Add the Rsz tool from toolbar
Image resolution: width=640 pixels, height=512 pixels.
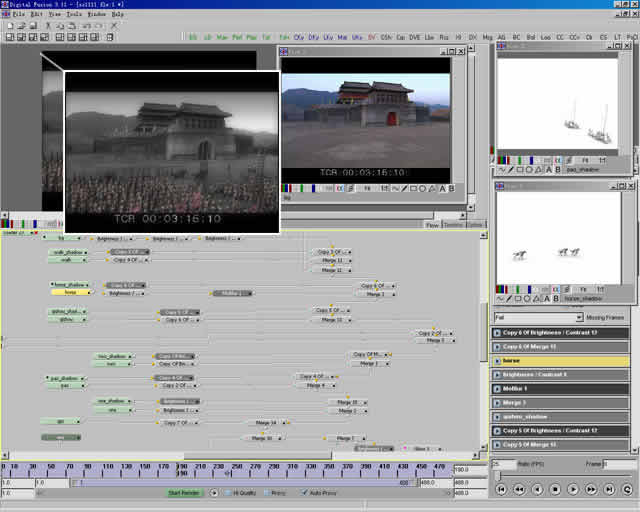(444, 37)
